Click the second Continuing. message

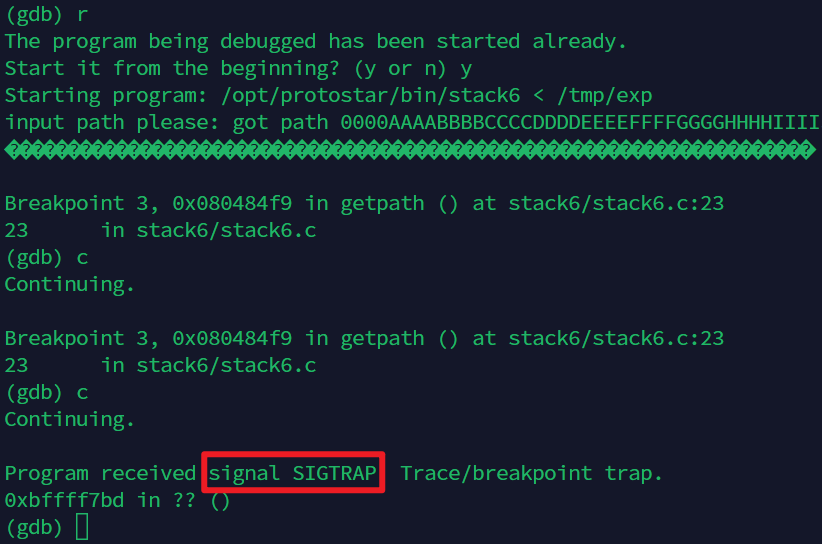(x=70, y=420)
